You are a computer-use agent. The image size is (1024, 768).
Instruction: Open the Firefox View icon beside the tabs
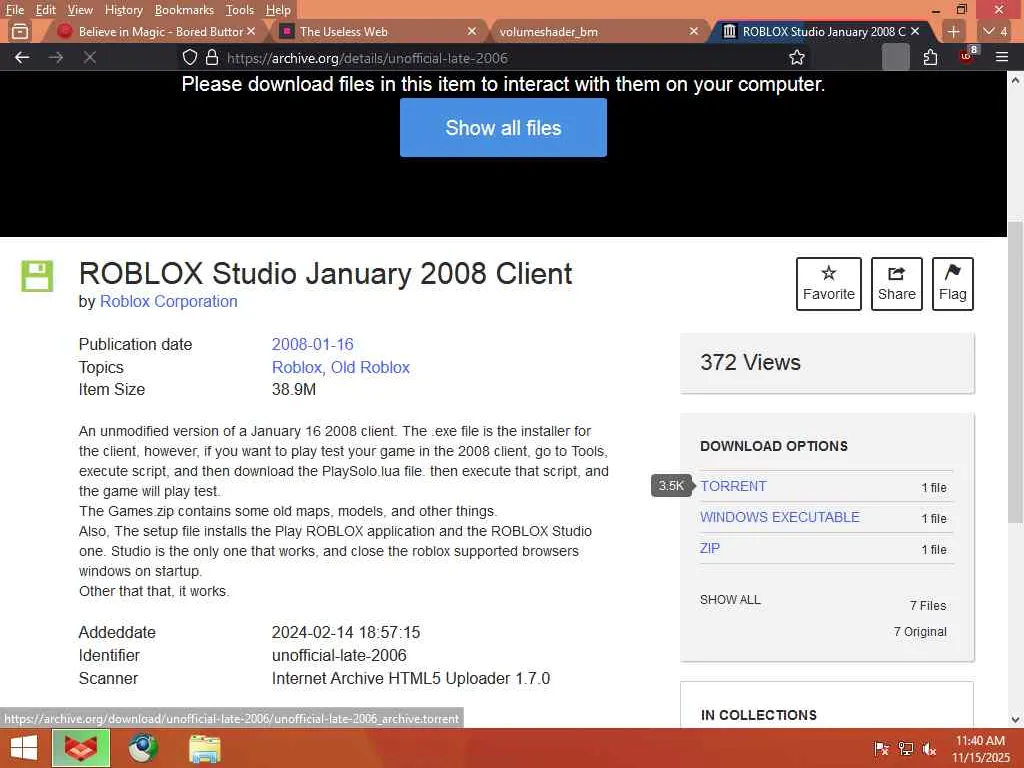pos(20,31)
